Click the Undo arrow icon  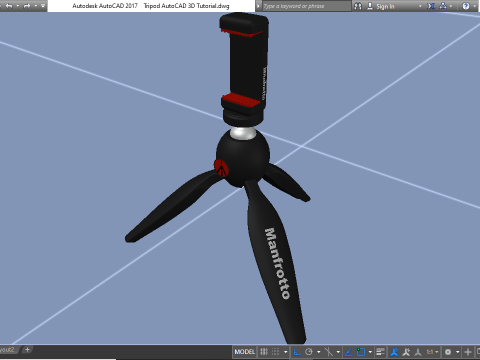(9, 6)
